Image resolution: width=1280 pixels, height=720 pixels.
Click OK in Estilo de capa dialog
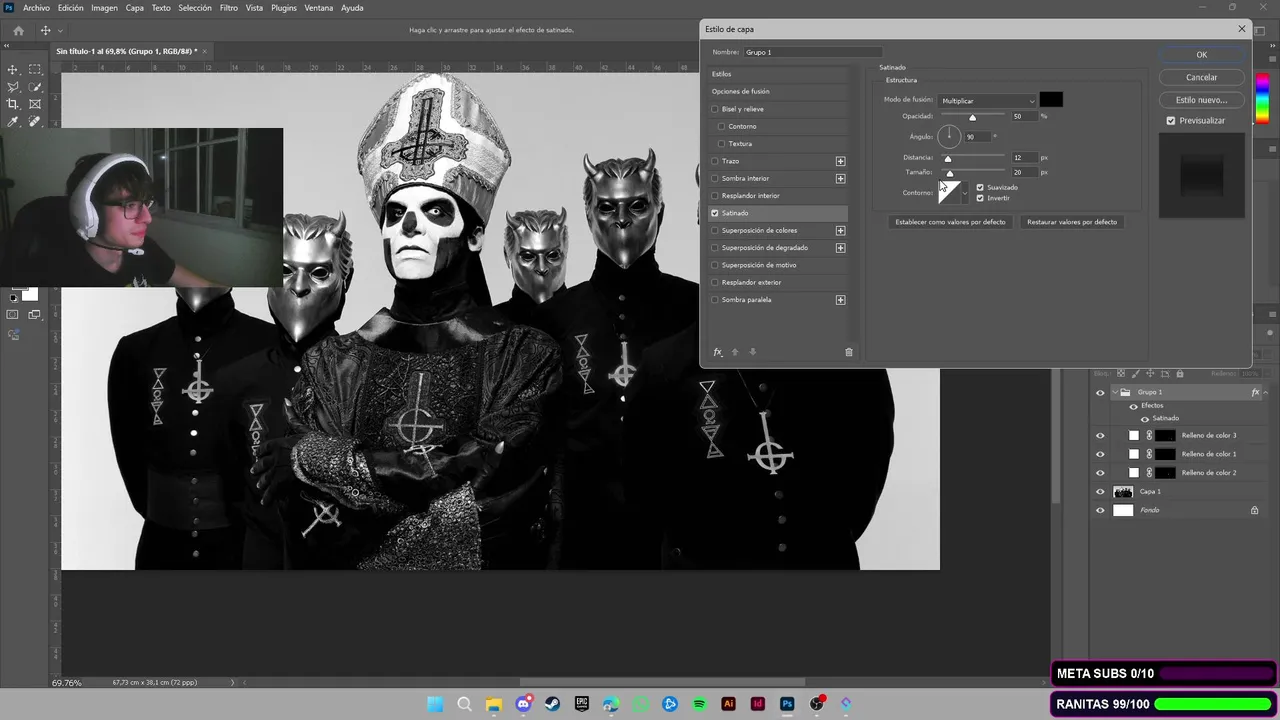(x=1201, y=54)
